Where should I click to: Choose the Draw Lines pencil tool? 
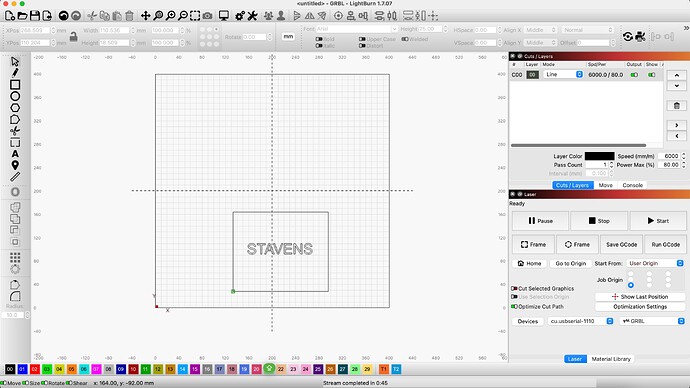click(x=15, y=73)
